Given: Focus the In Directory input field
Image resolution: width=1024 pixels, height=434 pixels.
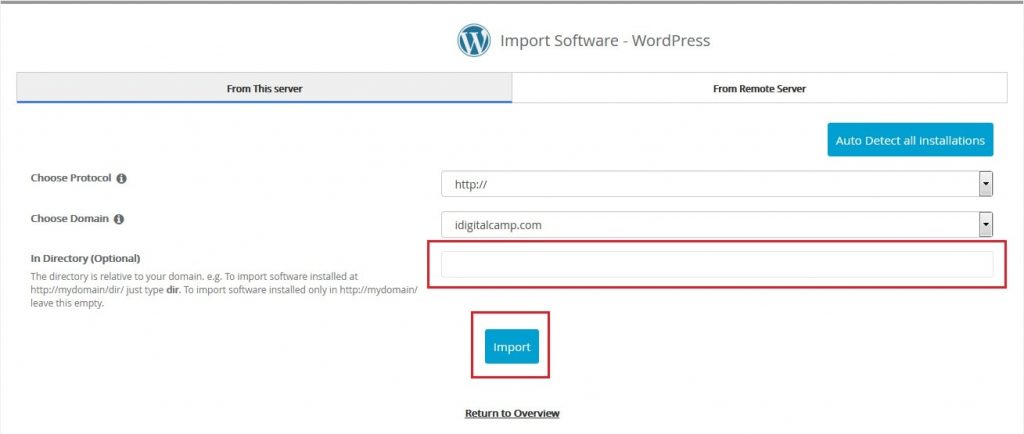Looking at the screenshot, I should click(x=717, y=264).
